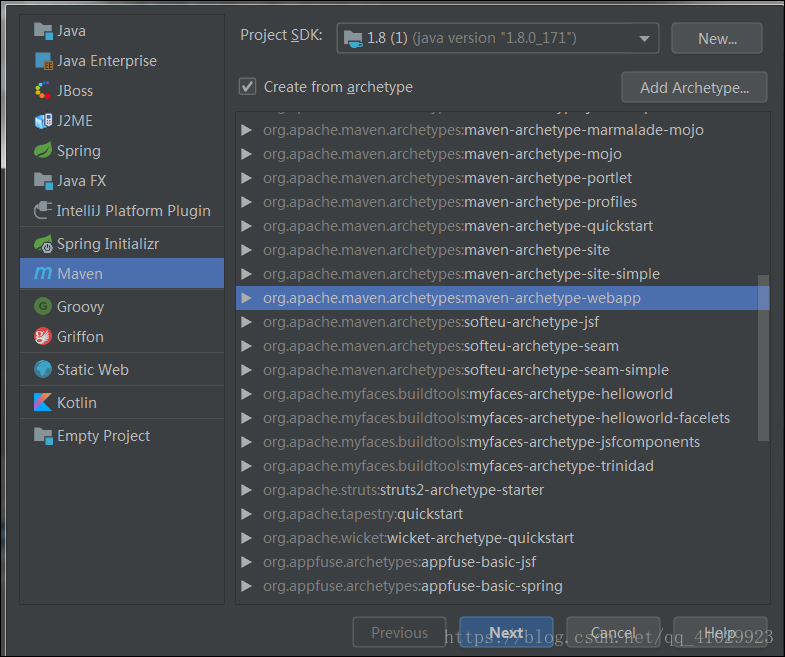Click the Help button
The width and height of the screenshot is (785, 657).
tap(720, 632)
